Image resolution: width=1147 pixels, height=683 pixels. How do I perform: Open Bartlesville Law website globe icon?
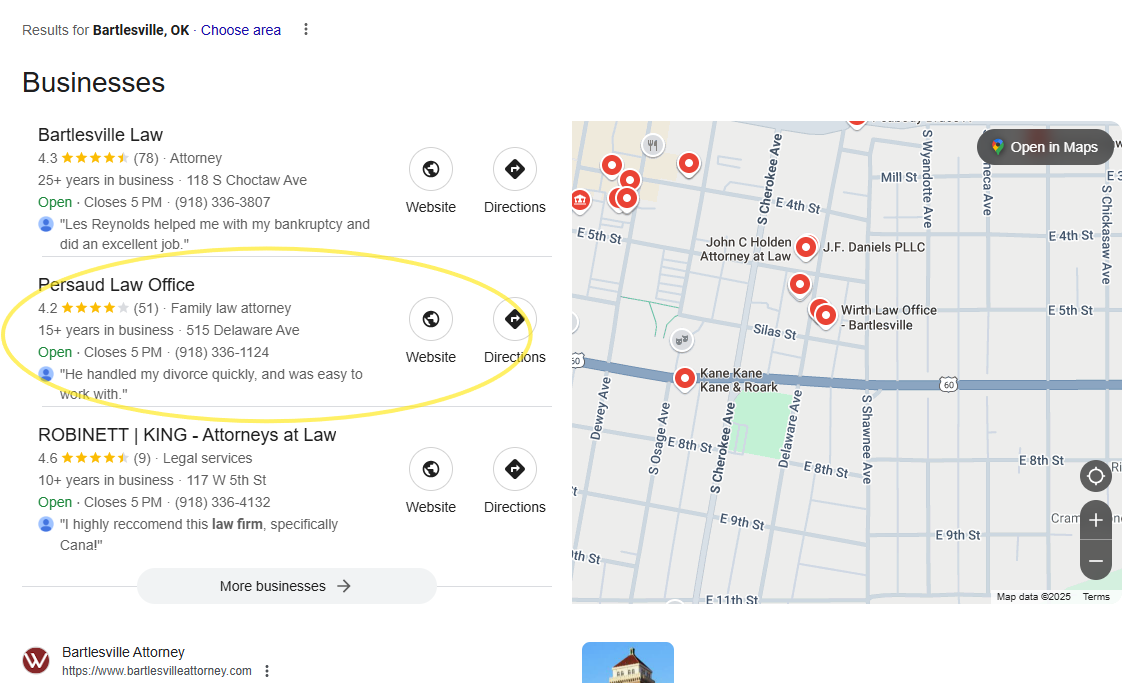(x=431, y=169)
